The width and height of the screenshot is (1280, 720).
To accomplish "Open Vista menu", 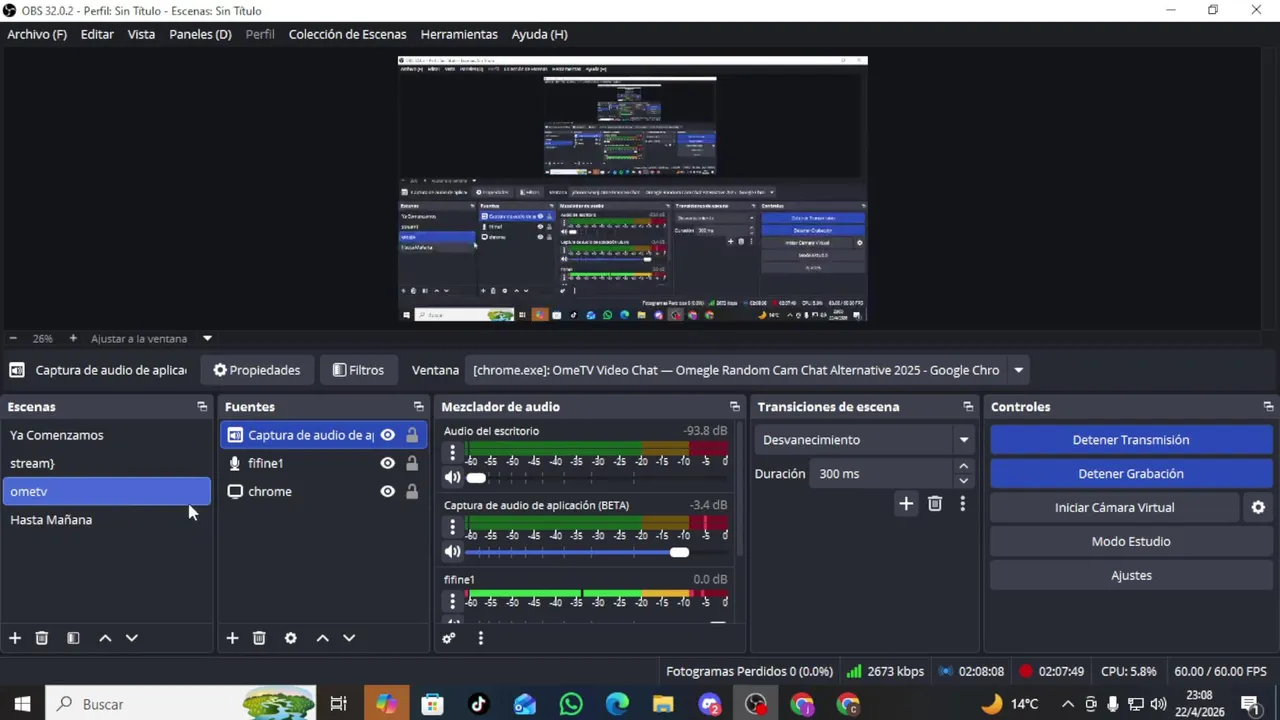I will click(141, 34).
